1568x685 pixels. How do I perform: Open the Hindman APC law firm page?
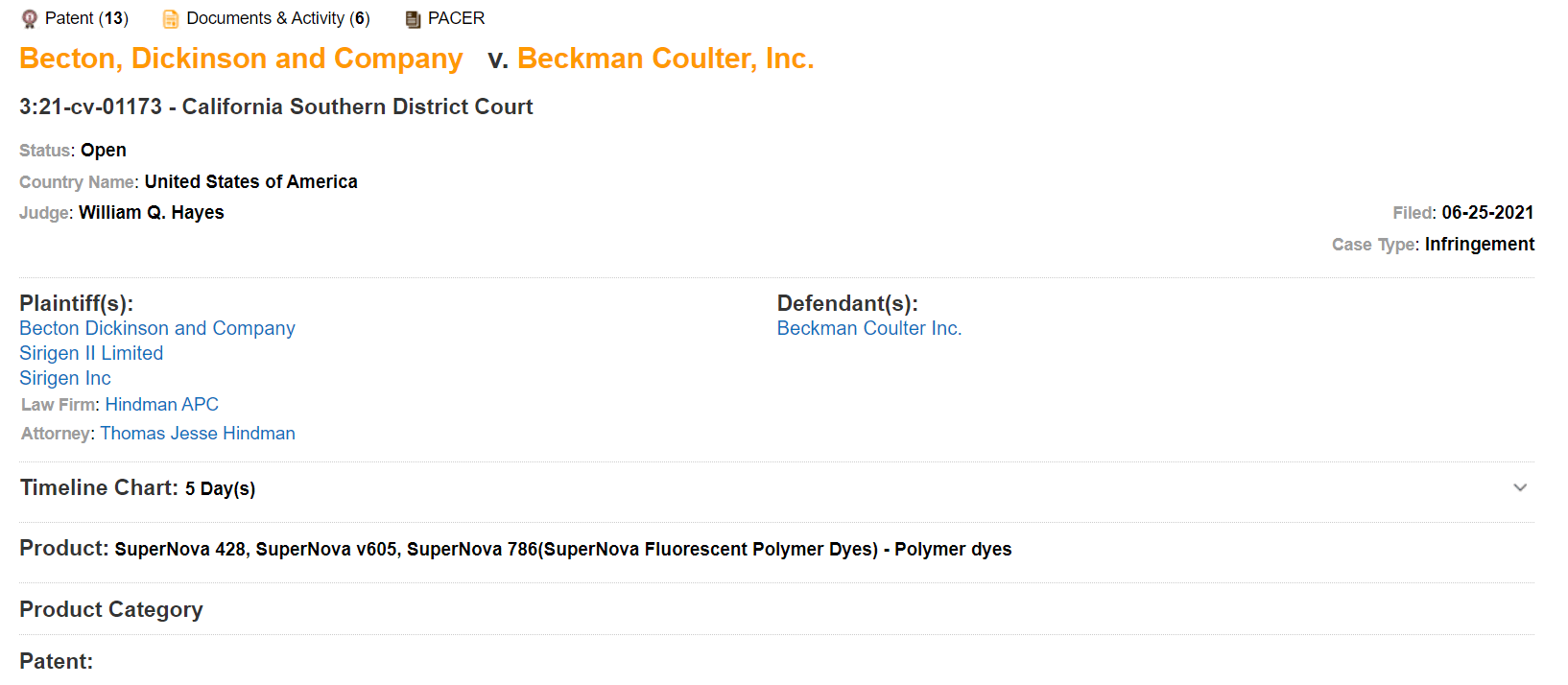coord(162,404)
